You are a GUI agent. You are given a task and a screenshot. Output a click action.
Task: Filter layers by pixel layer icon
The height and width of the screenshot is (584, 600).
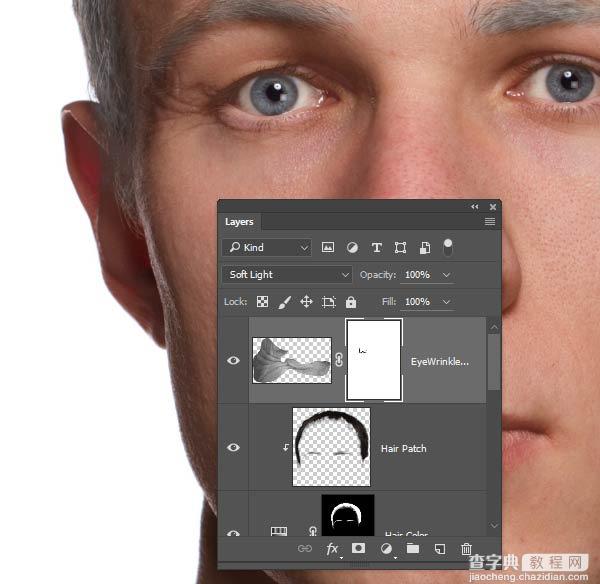(328, 247)
